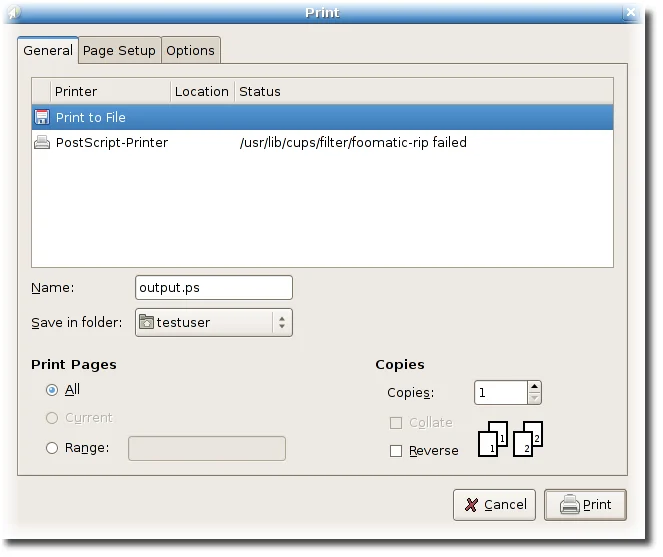Click the floppy disk icon beside Print to File

click(42, 117)
